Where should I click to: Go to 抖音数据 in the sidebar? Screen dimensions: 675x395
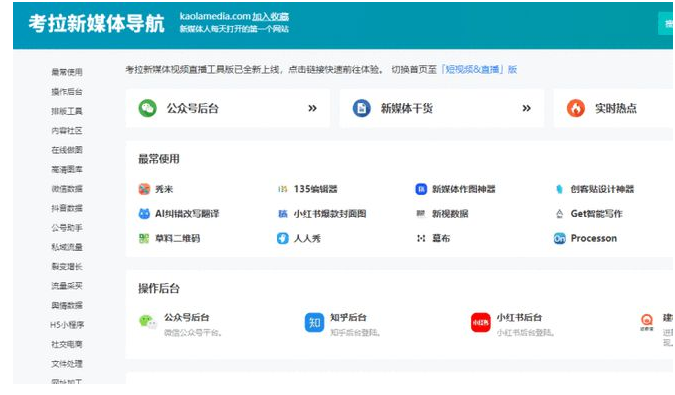[67, 208]
